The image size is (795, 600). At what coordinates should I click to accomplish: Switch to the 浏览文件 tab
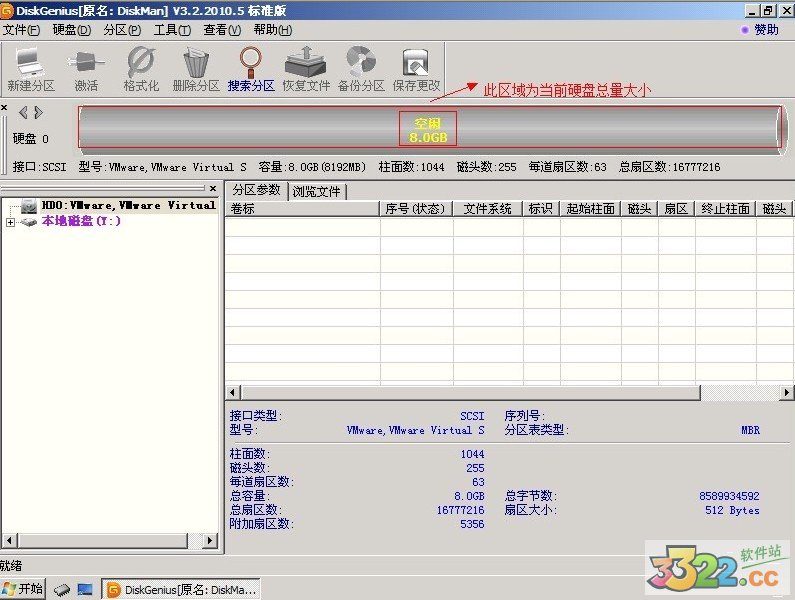pyautogui.click(x=316, y=192)
